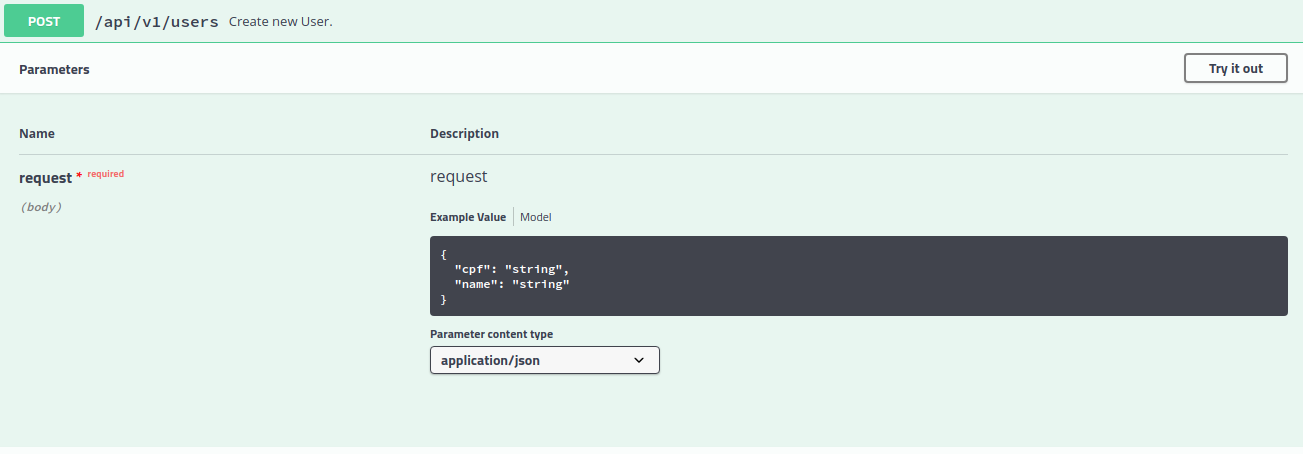
Task: Click the "cpf": "string" line
Action: point(512,269)
